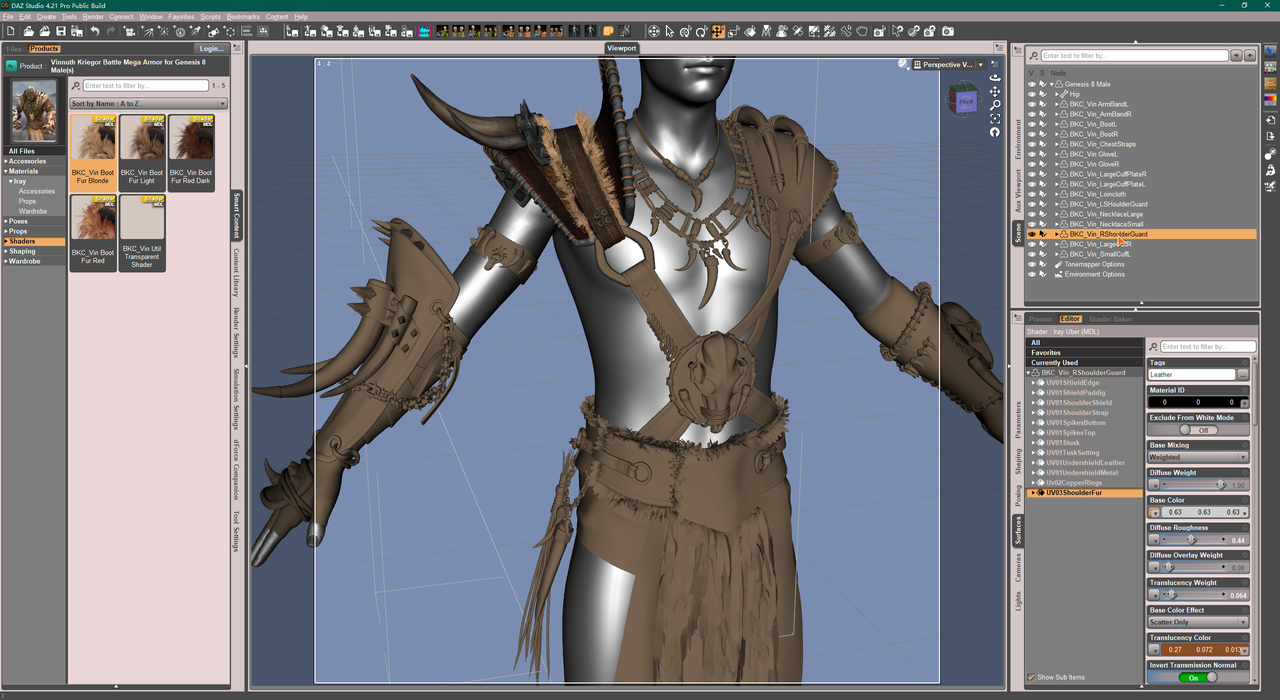Select the Scale tool icon
The image size is (1280, 700).
(x=733, y=31)
